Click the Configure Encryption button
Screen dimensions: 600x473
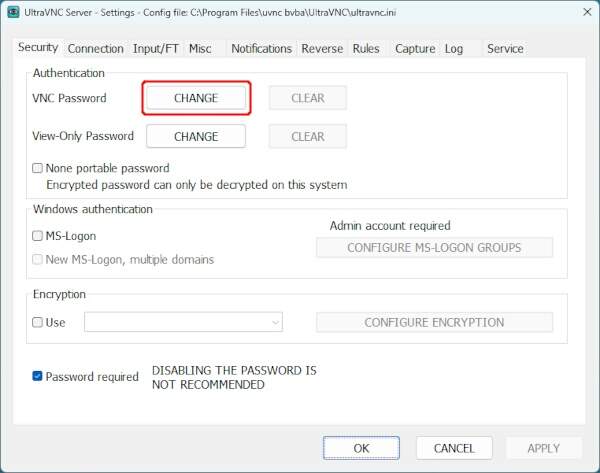pos(434,322)
